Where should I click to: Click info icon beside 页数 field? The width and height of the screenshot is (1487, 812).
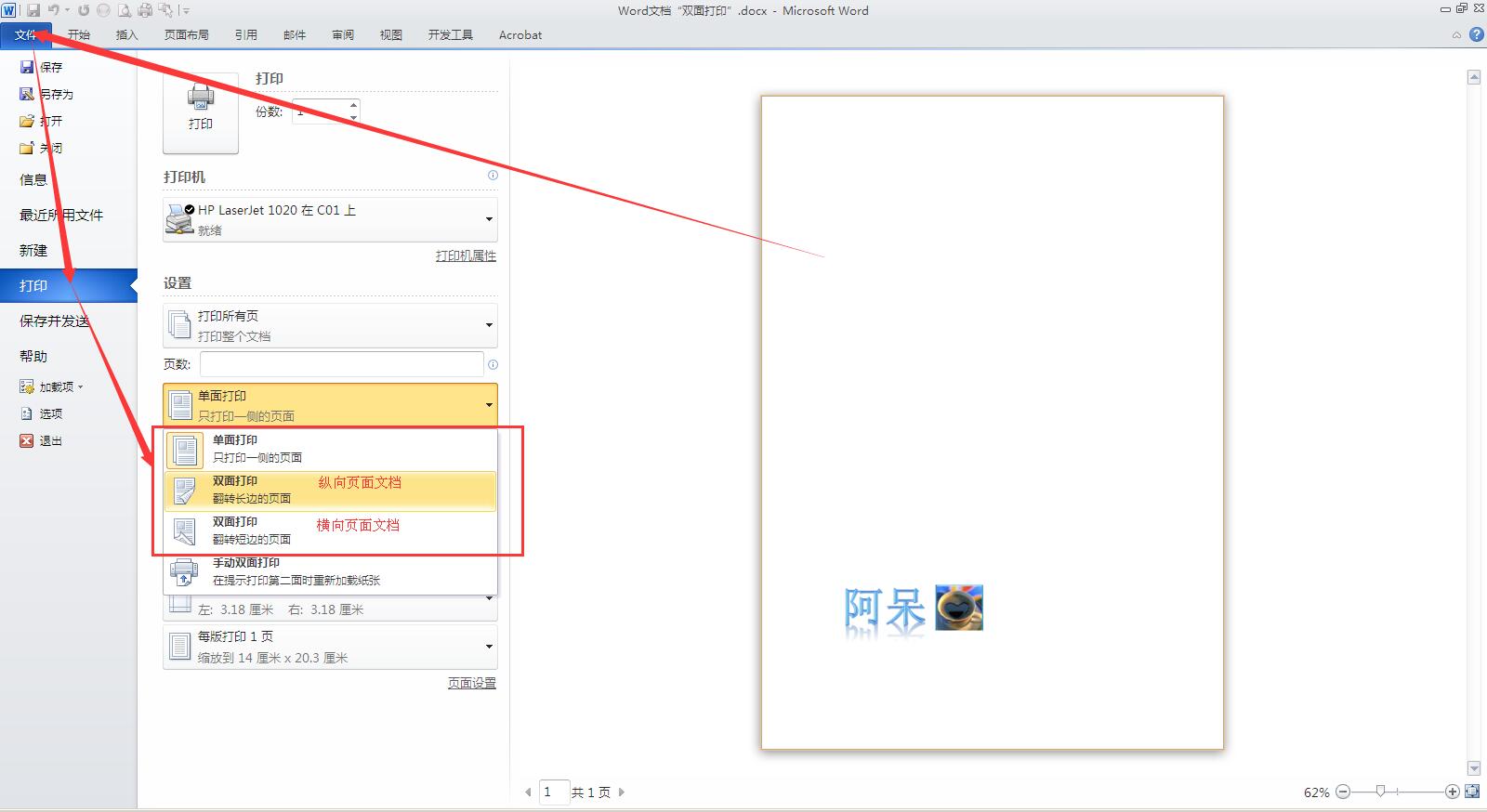[493, 364]
